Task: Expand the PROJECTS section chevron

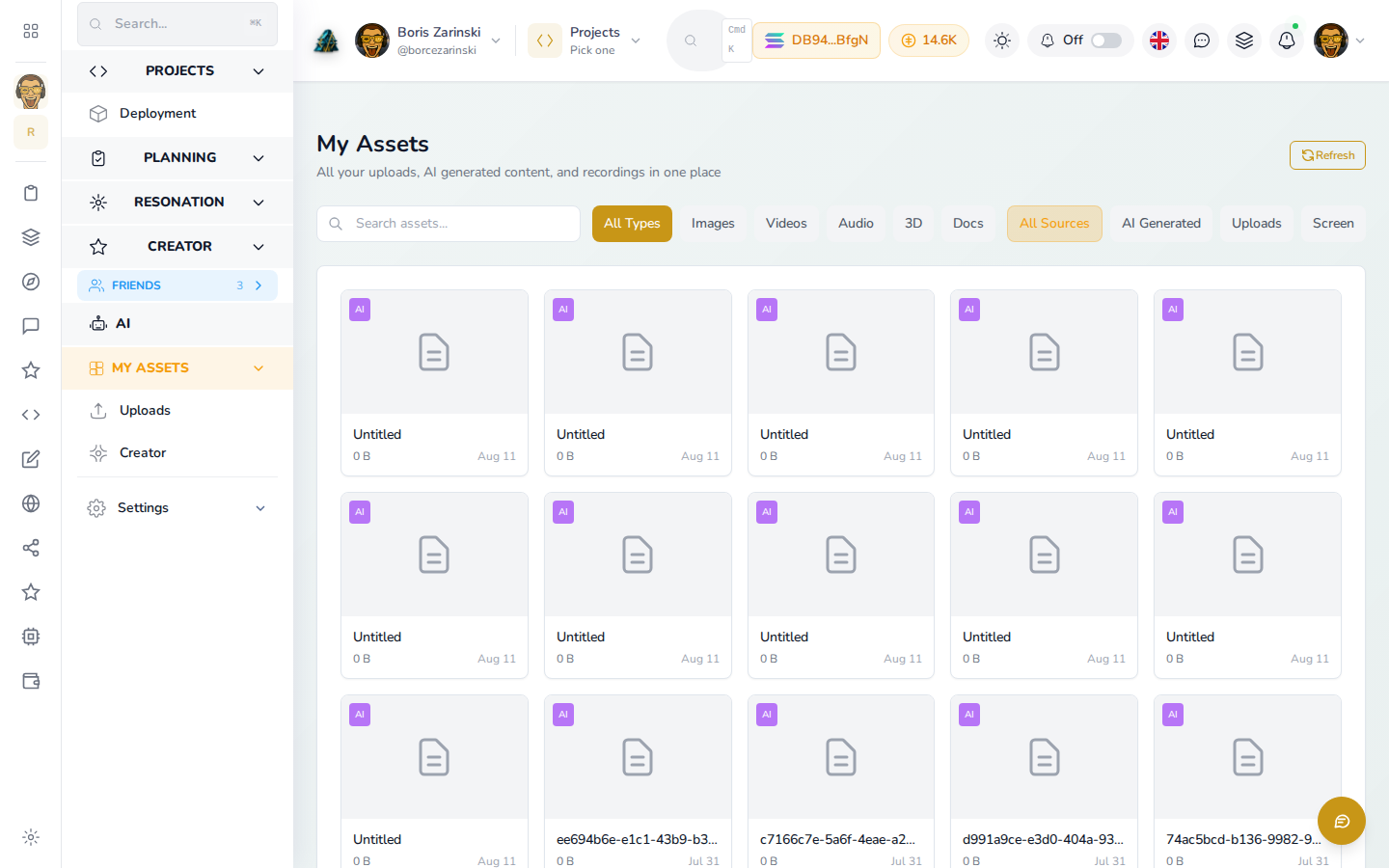Action: tap(259, 71)
